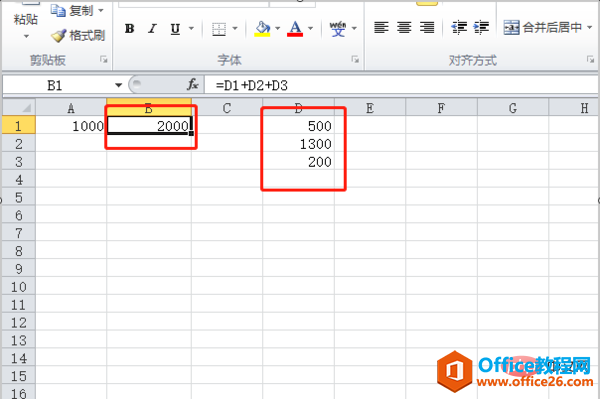Open the Font group dialog launcher
This screenshot has width=600, height=399.
355,59
